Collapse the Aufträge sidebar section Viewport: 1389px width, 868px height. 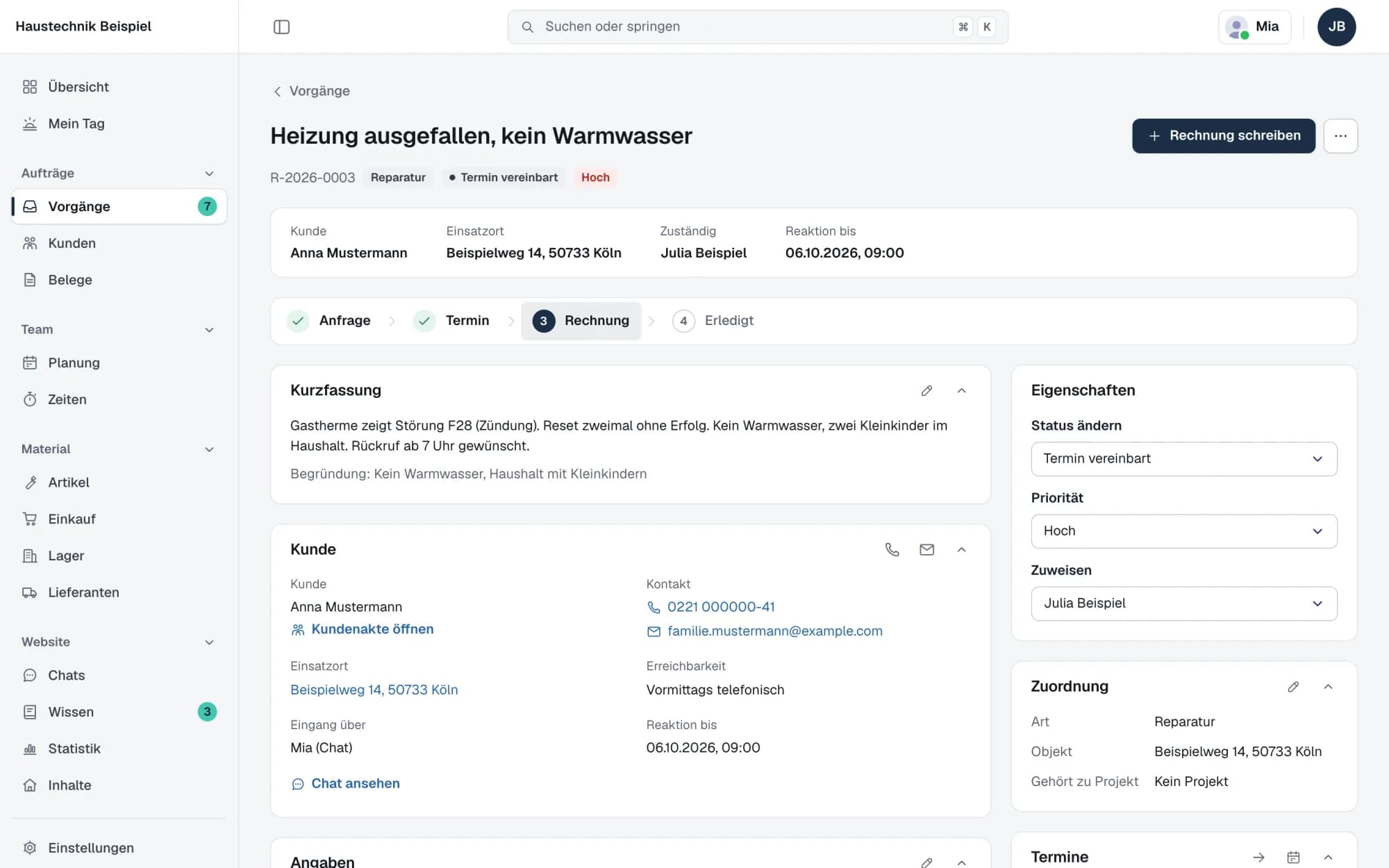pos(209,174)
